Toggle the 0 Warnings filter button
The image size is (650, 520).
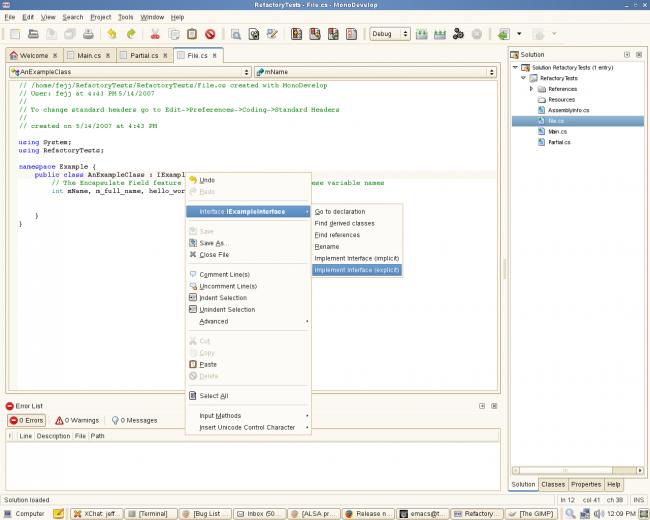[x=77, y=420]
